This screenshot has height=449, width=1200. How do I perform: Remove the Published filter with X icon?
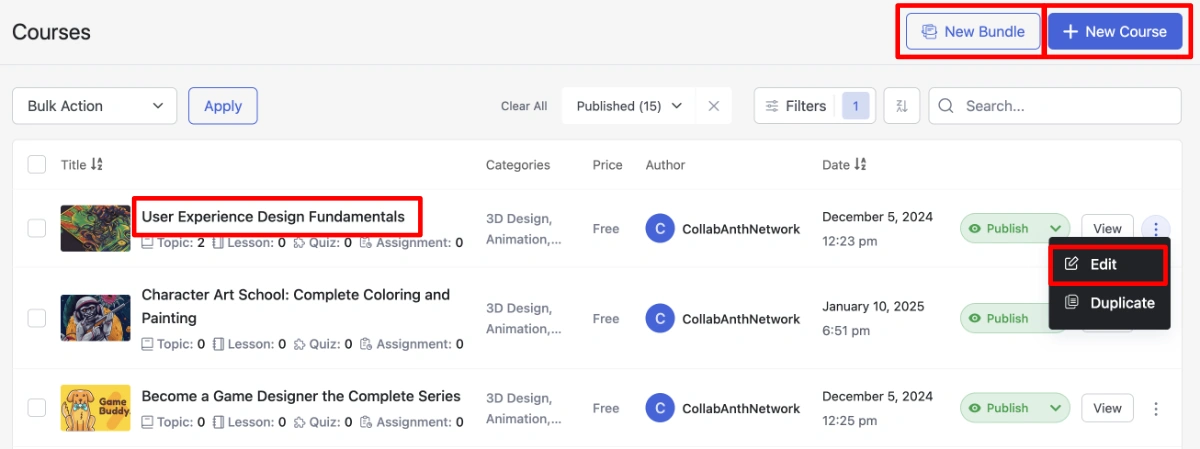coord(713,106)
